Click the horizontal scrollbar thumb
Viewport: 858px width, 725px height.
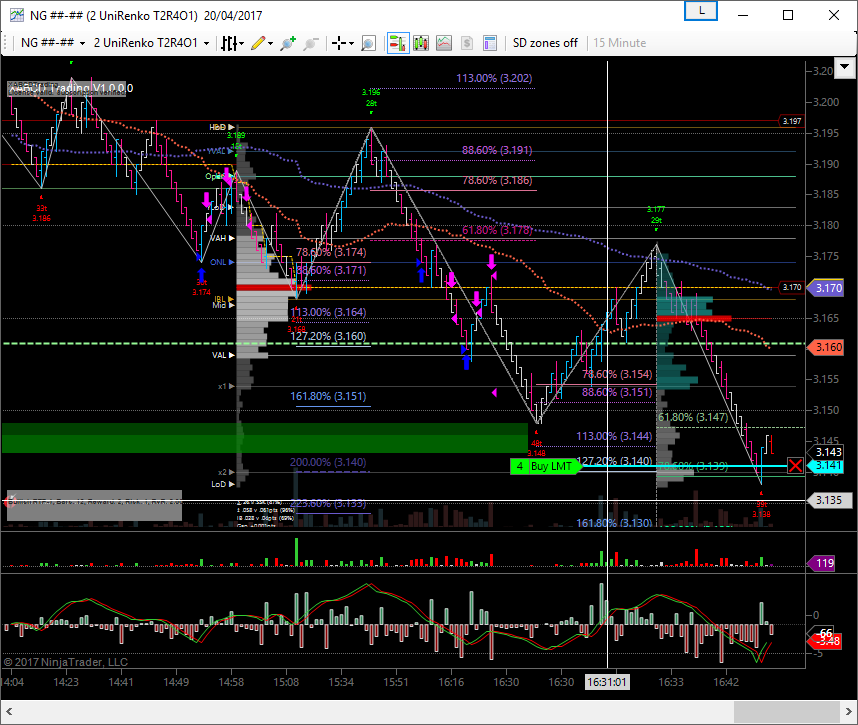click(x=786, y=712)
